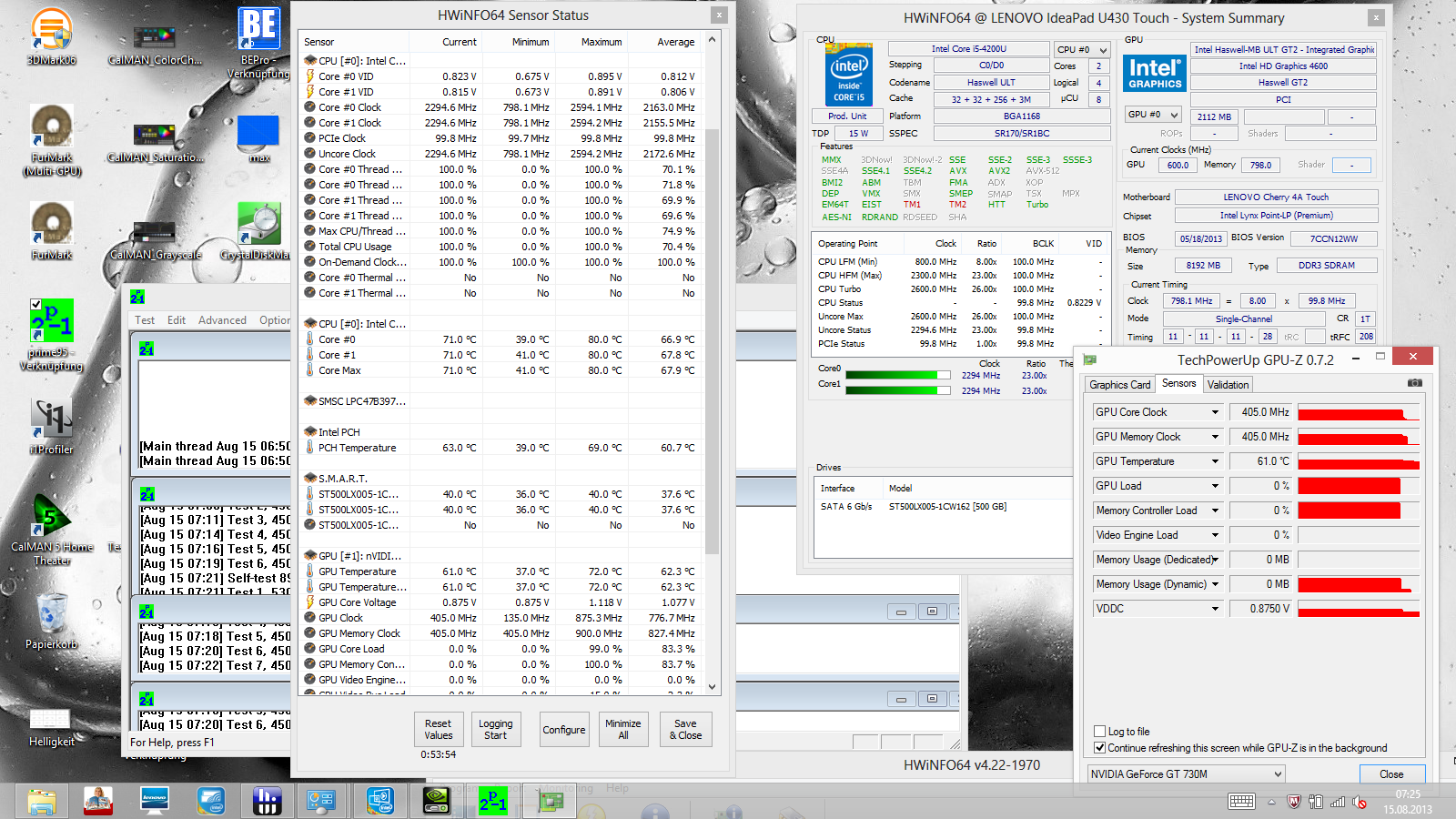1456x819 pixels.
Task: Click the Logging Start button
Action: click(x=495, y=730)
